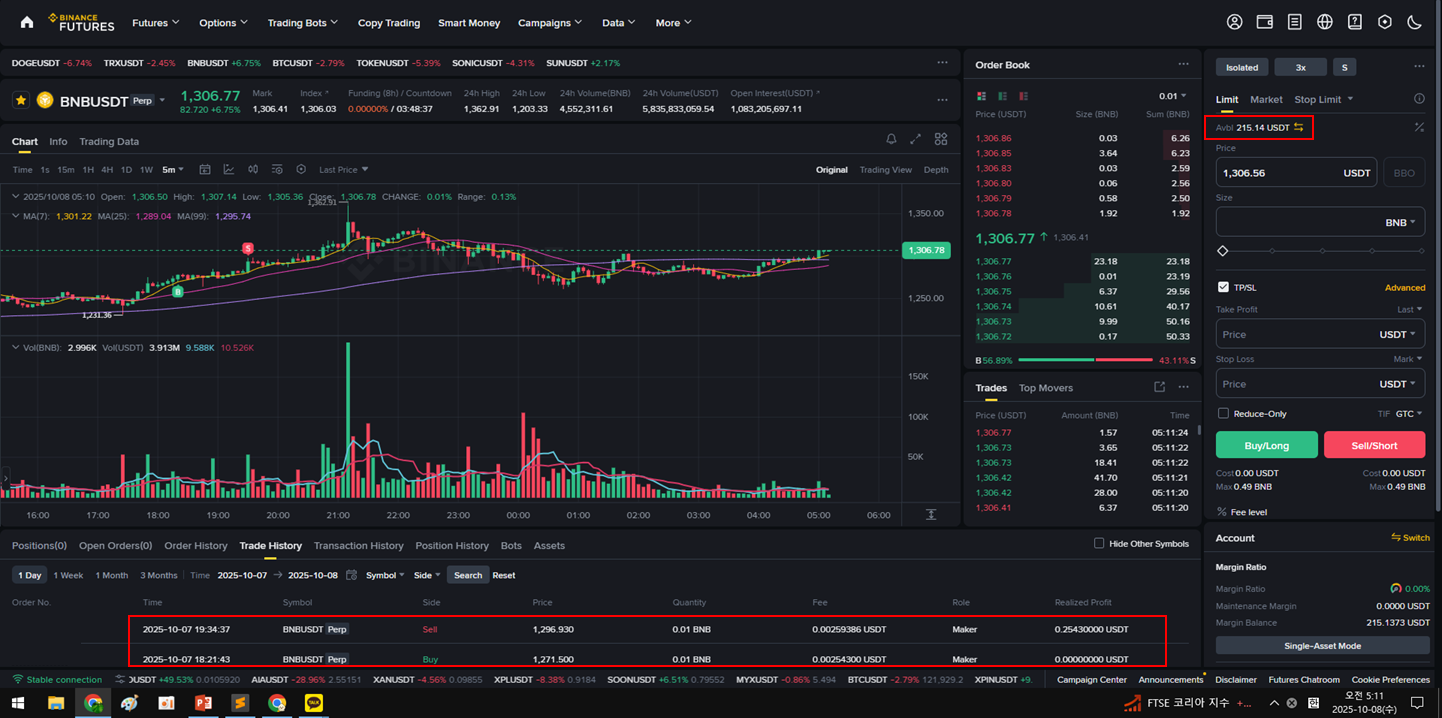The width and height of the screenshot is (1442, 718).
Task: Open ticker bar more options menu
Action: coord(942,62)
